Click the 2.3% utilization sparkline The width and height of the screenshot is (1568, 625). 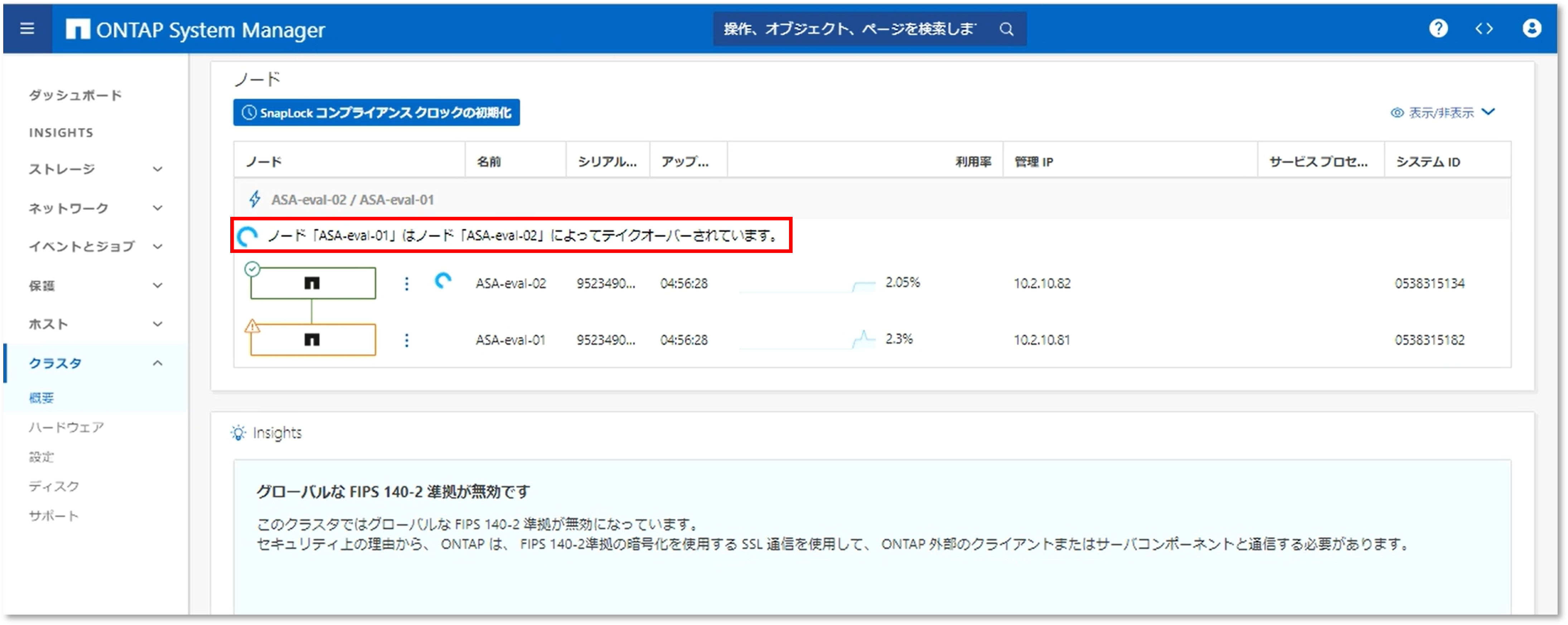(x=808, y=341)
